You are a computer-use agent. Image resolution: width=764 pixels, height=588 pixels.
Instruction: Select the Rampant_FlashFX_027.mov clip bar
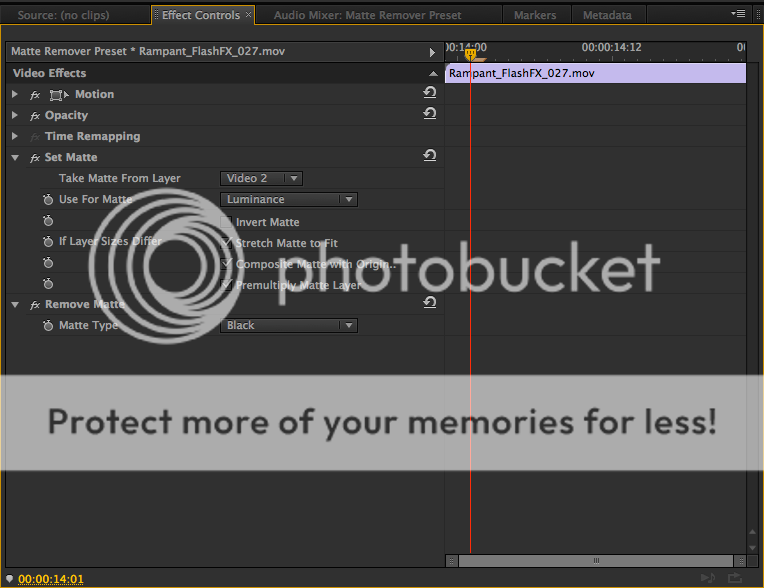(x=595, y=73)
